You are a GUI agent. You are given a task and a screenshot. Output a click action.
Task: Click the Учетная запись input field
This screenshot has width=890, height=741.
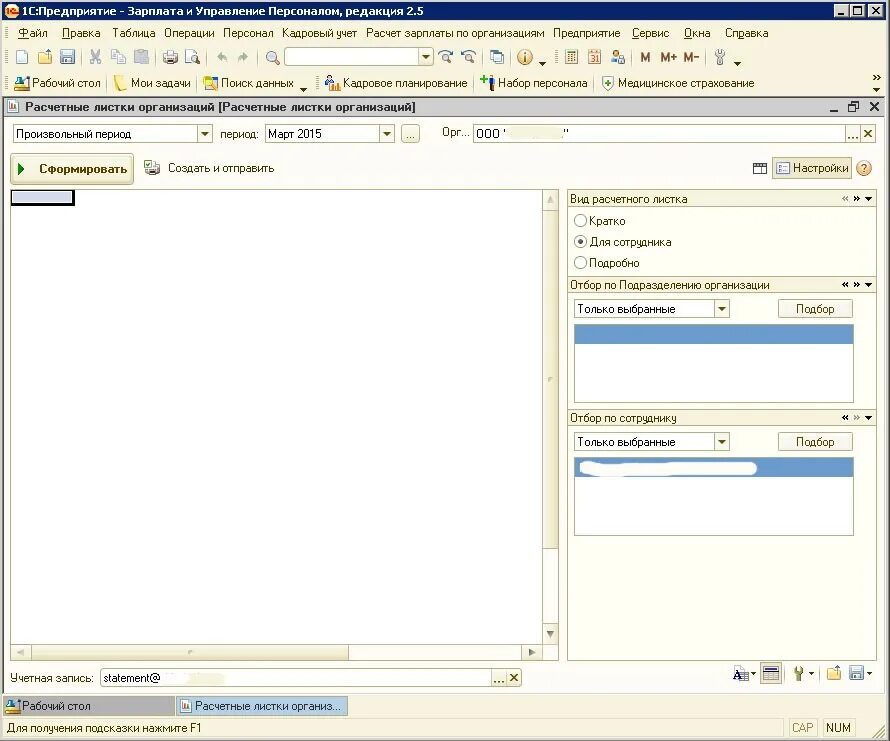coord(296,677)
